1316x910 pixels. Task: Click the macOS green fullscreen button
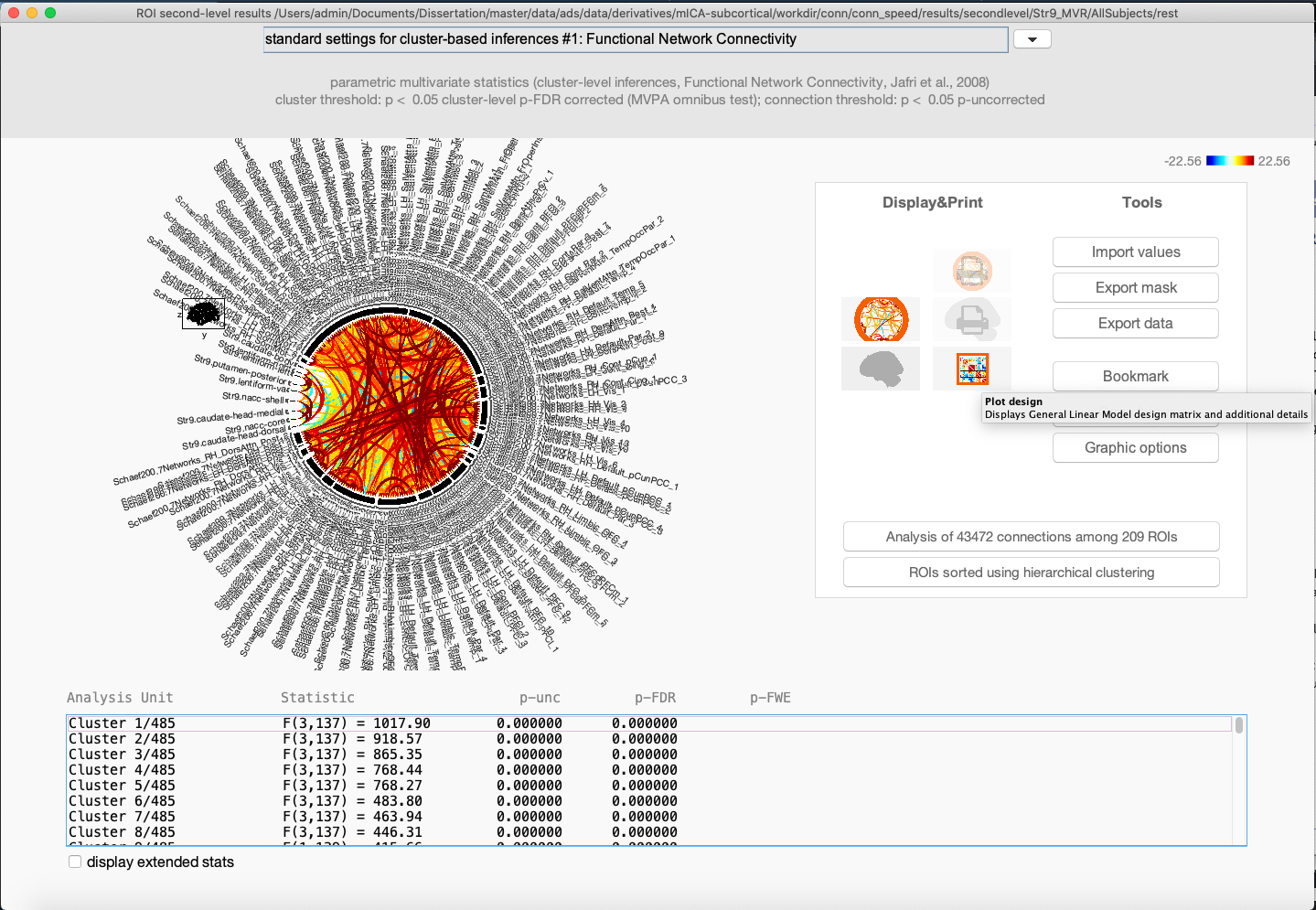click(50, 13)
